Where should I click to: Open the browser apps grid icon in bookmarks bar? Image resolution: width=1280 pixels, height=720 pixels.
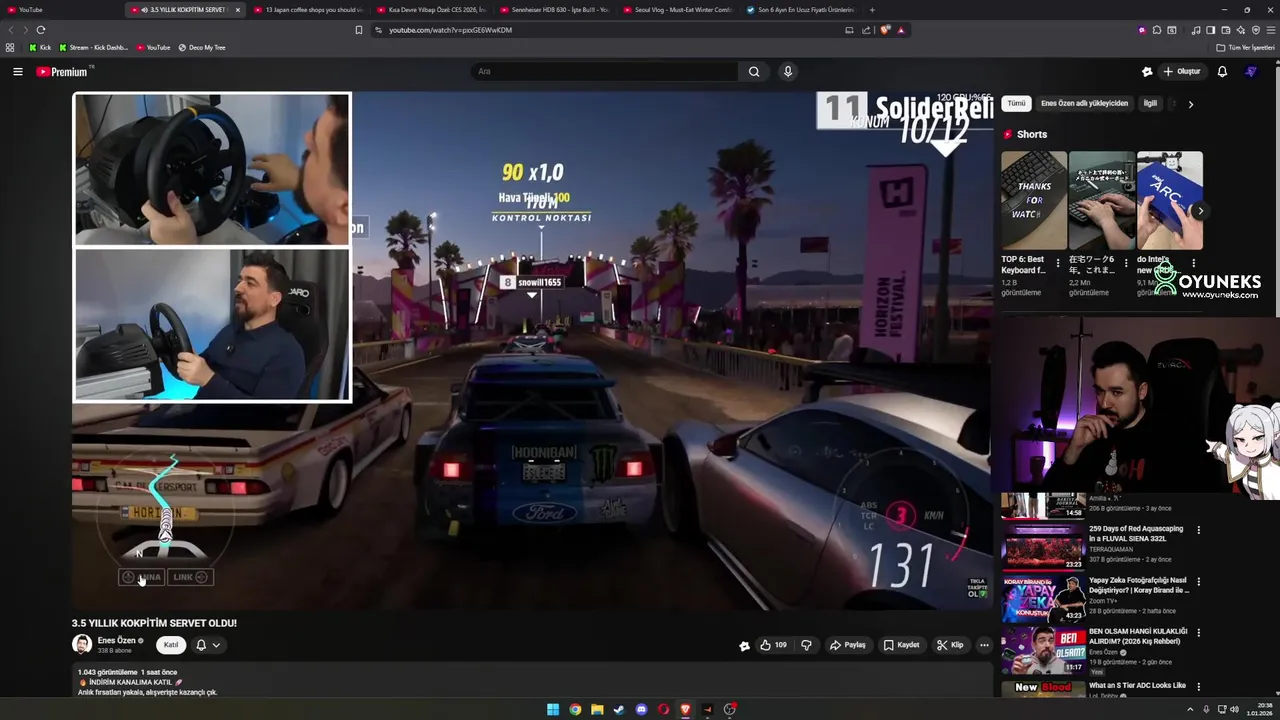pyautogui.click(x=10, y=47)
